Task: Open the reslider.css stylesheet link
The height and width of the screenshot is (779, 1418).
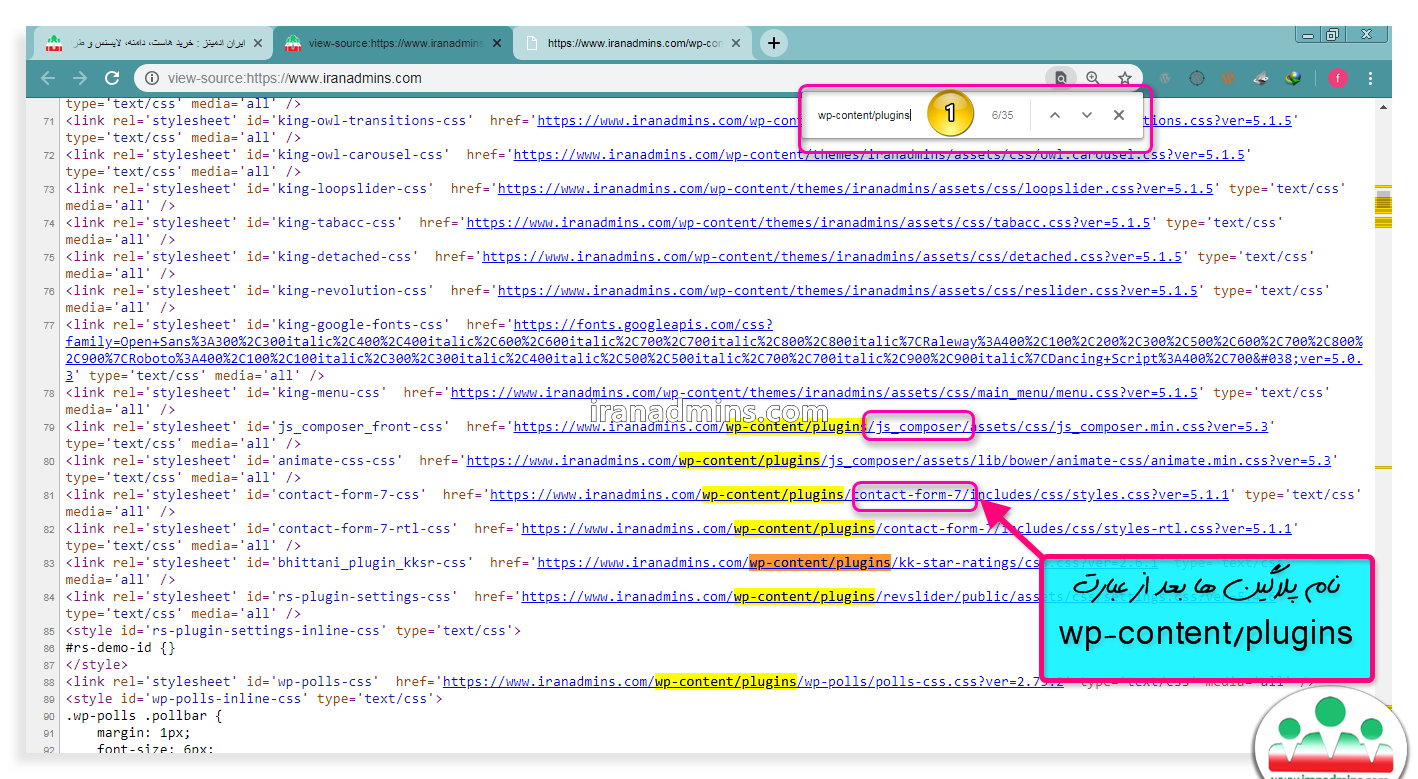Action: (848, 290)
